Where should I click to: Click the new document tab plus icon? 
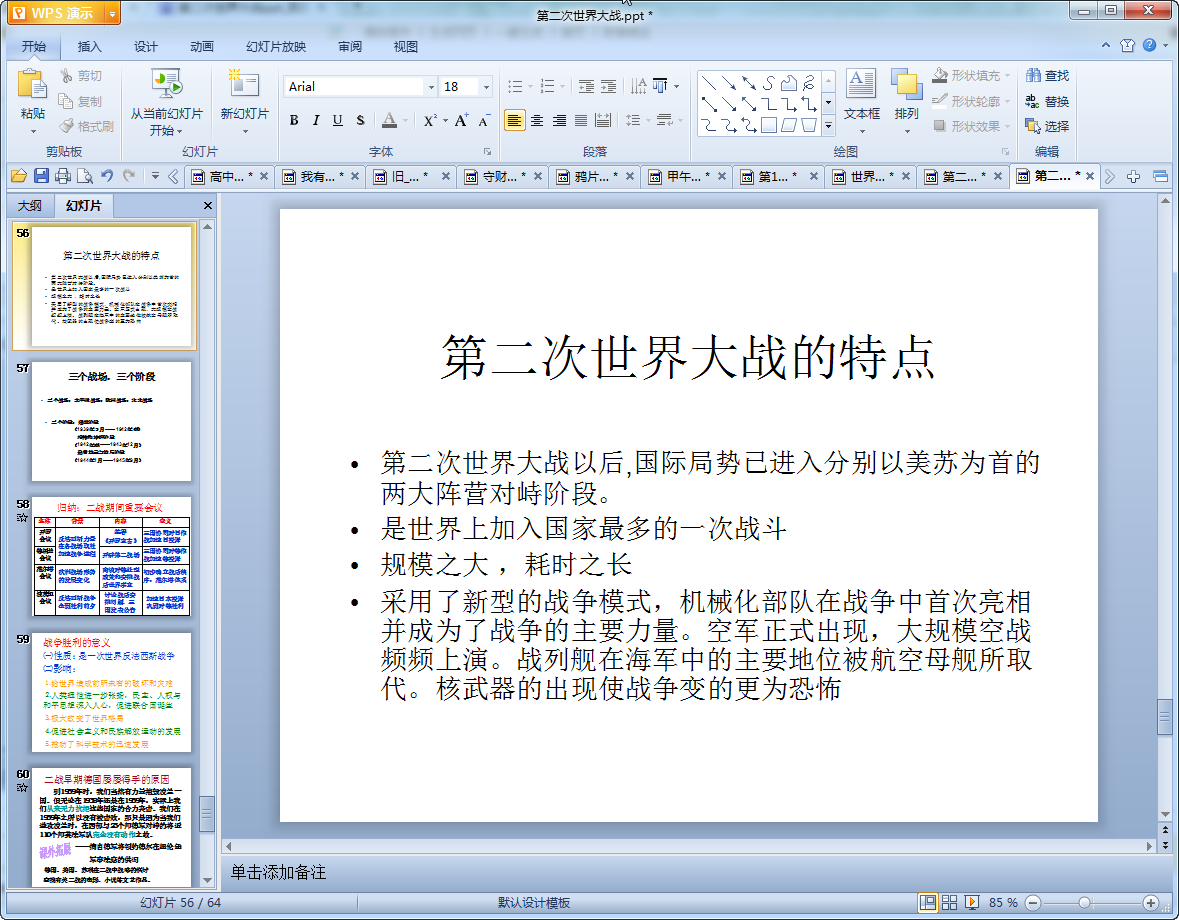(1133, 177)
